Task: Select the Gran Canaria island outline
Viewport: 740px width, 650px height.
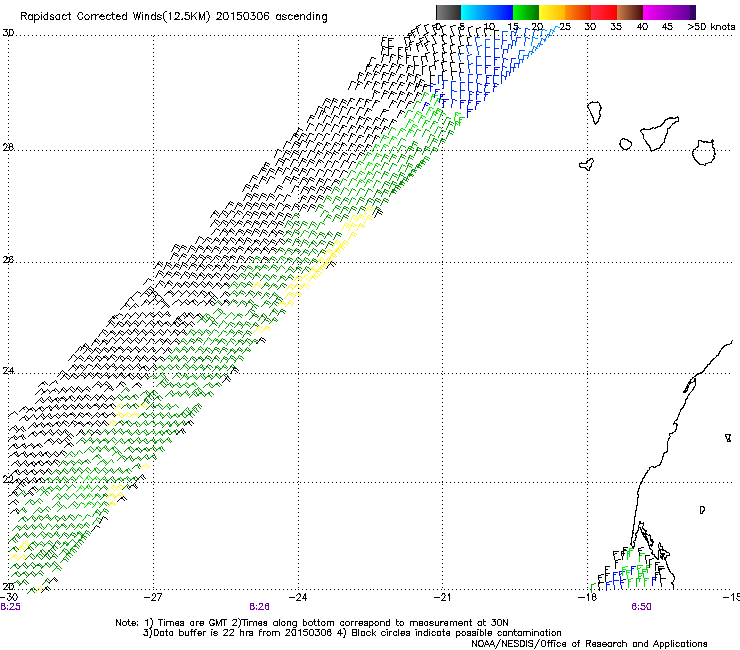Action: [704, 152]
